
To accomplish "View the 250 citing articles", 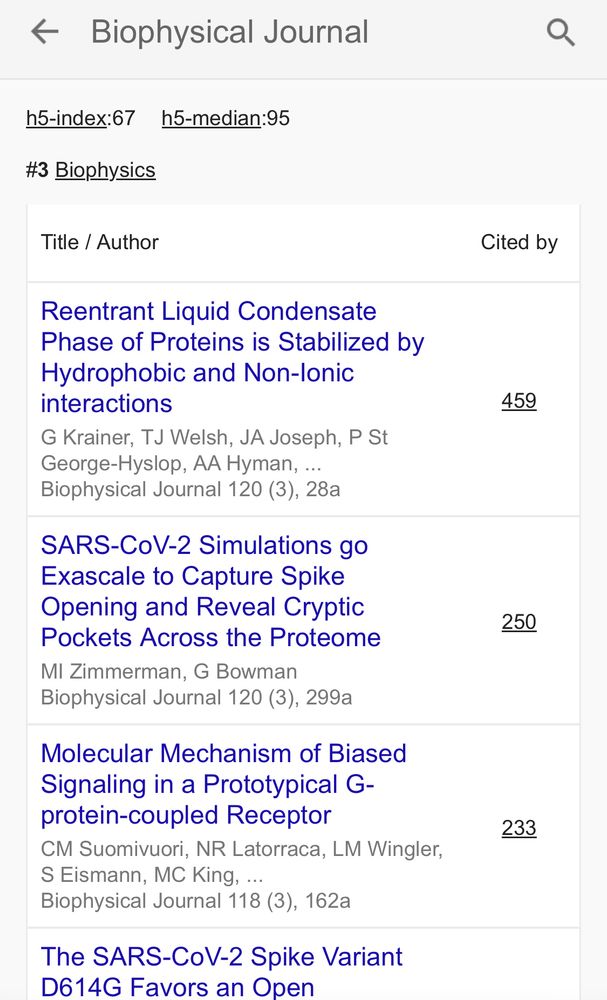I will point(519,622).
